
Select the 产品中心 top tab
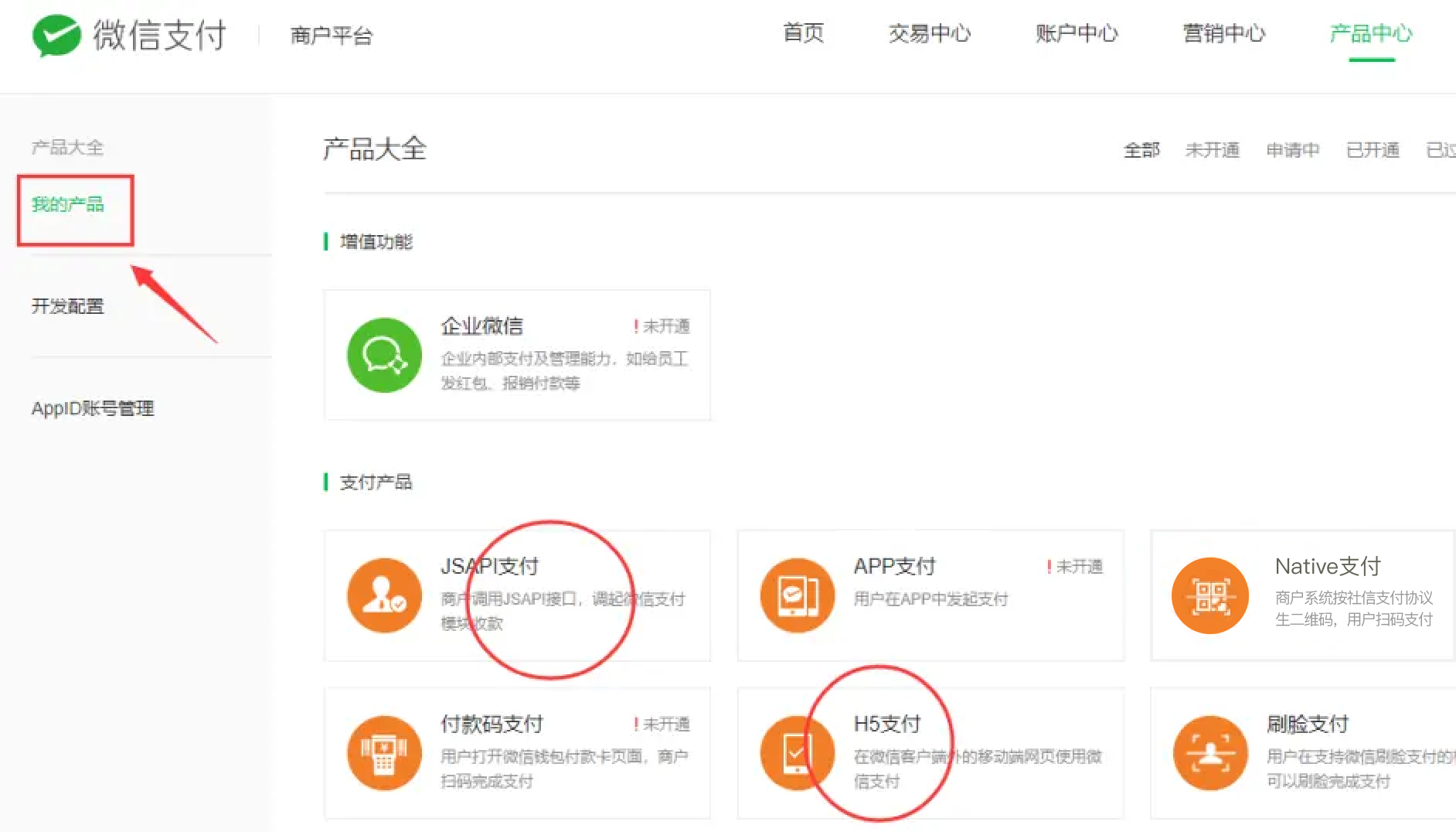[1371, 33]
